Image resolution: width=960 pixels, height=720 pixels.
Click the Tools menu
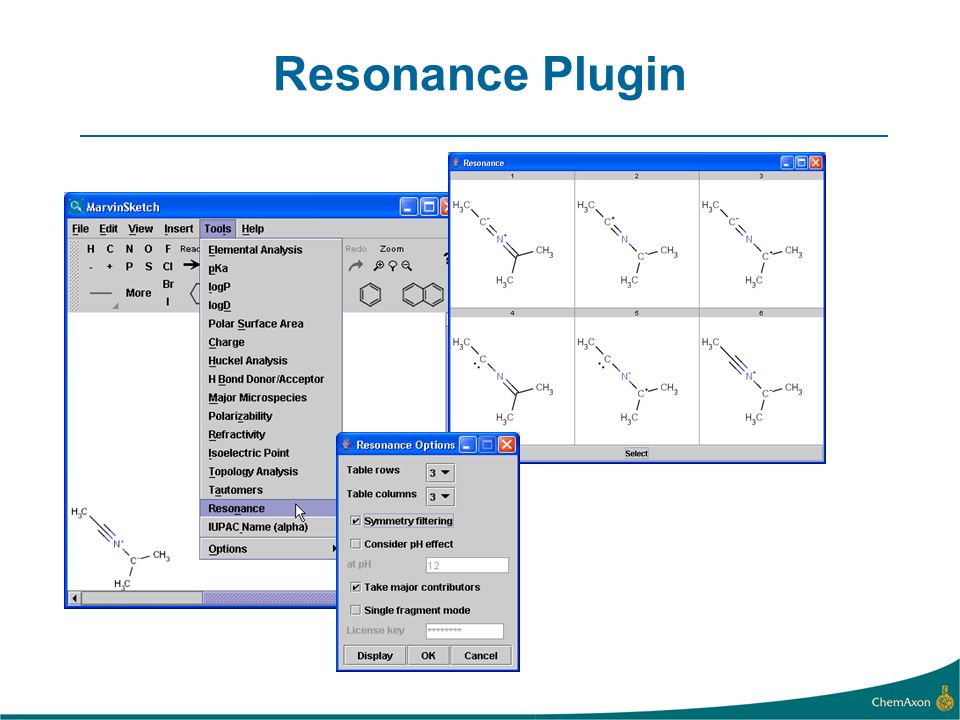(x=218, y=229)
